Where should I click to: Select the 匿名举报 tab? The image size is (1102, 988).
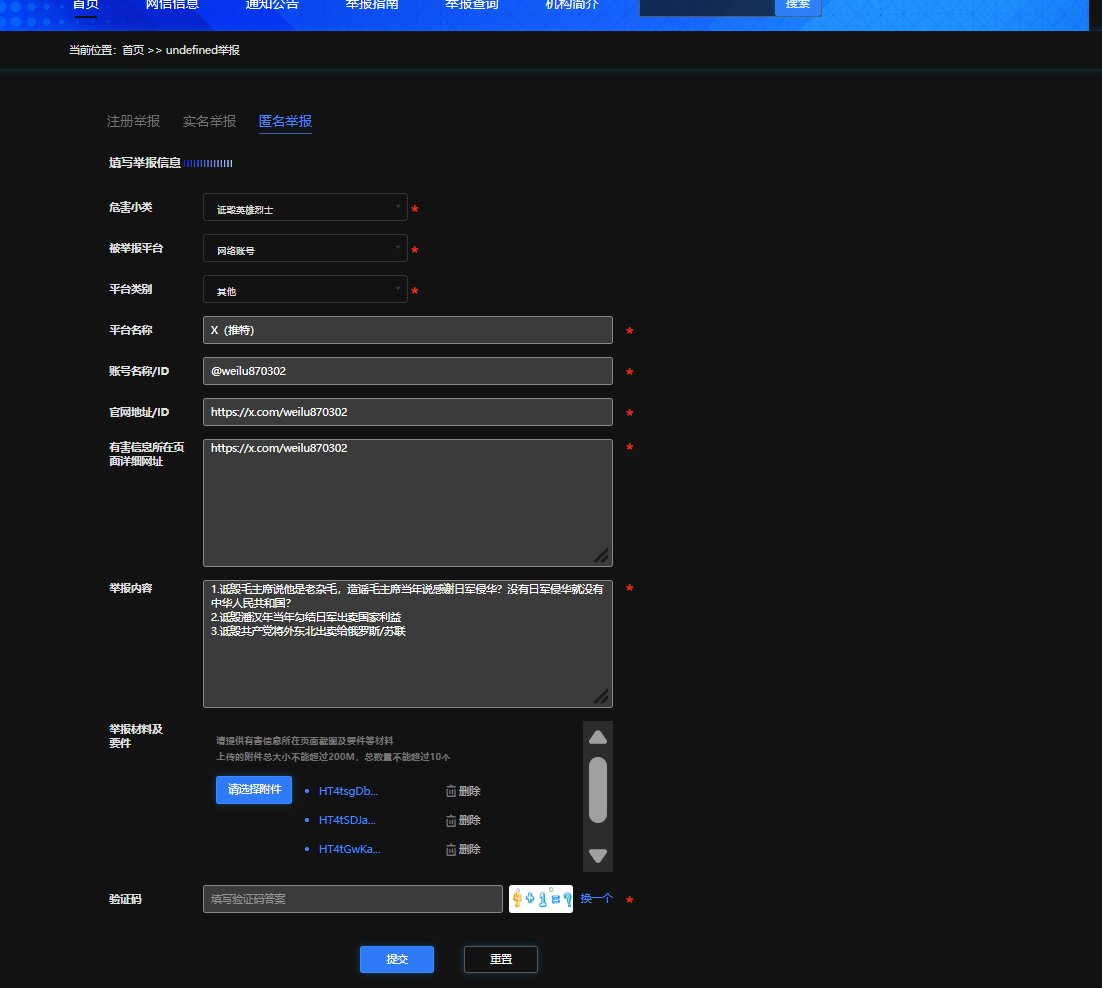click(x=285, y=122)
